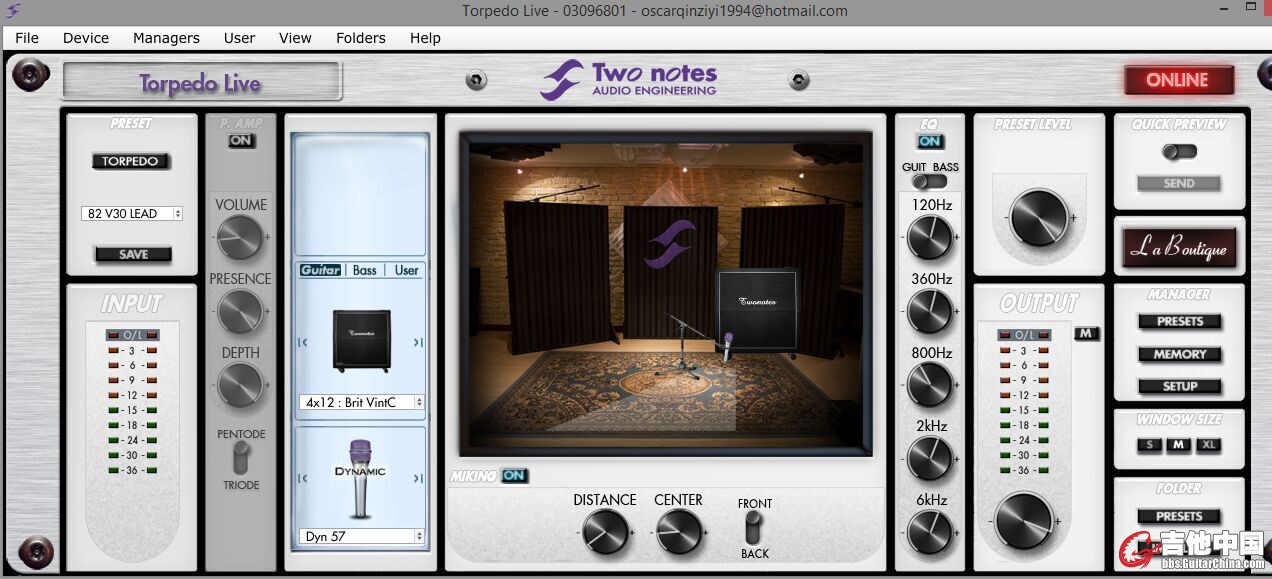This screenshot has height=579, width=1272.
Task: Click the 800Hz EQ knob
Action: pyautogui.click(x=930, y=385)
